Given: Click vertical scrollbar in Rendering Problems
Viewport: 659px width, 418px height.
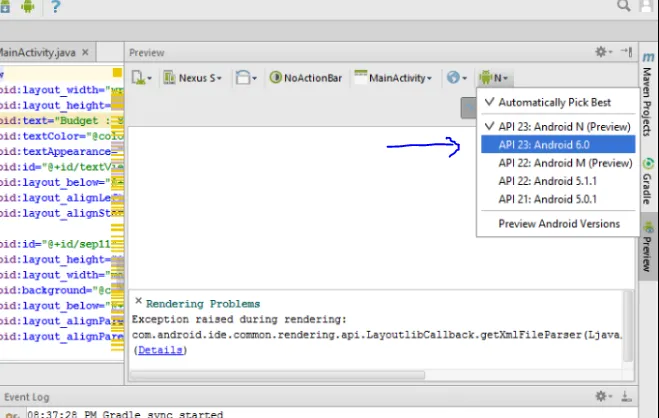Looking at the screenshot, I should (x=628, y=326).
